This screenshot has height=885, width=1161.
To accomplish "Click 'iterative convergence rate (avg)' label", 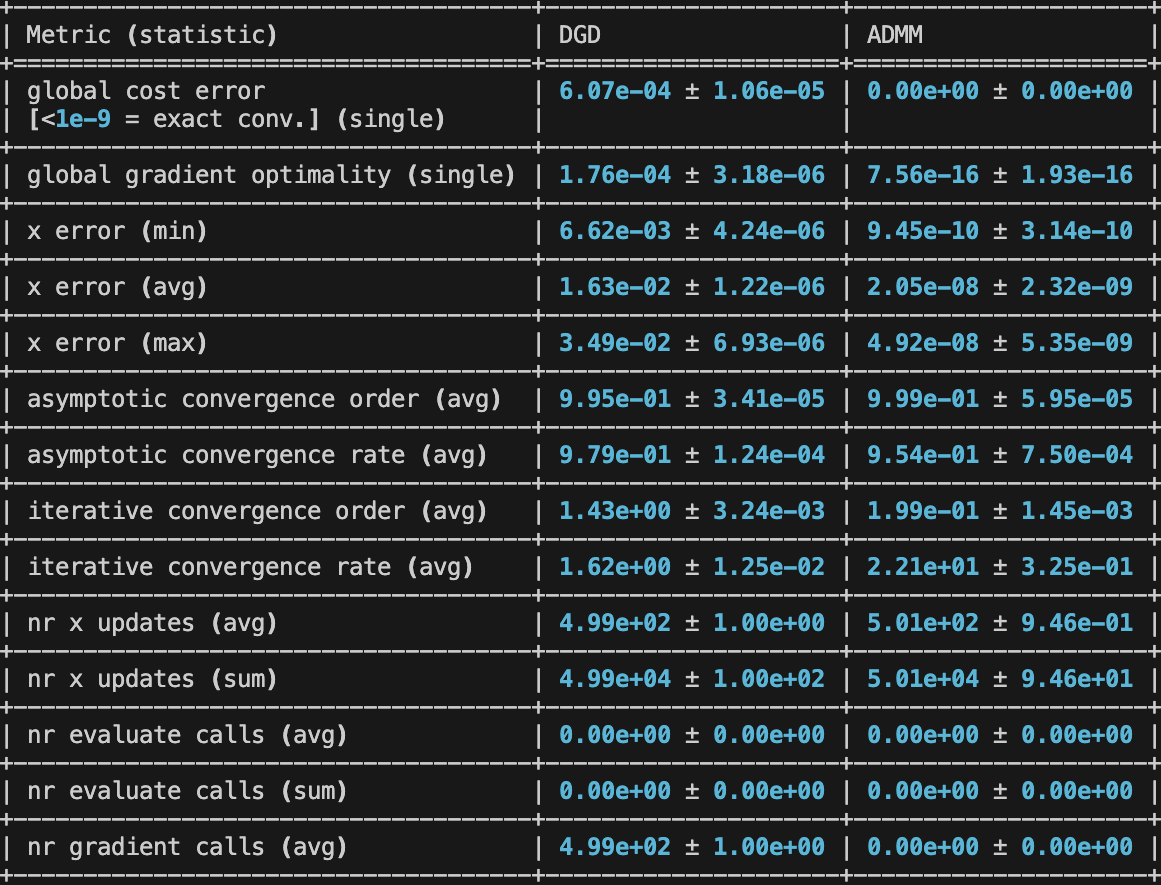I will pos(250,567).
